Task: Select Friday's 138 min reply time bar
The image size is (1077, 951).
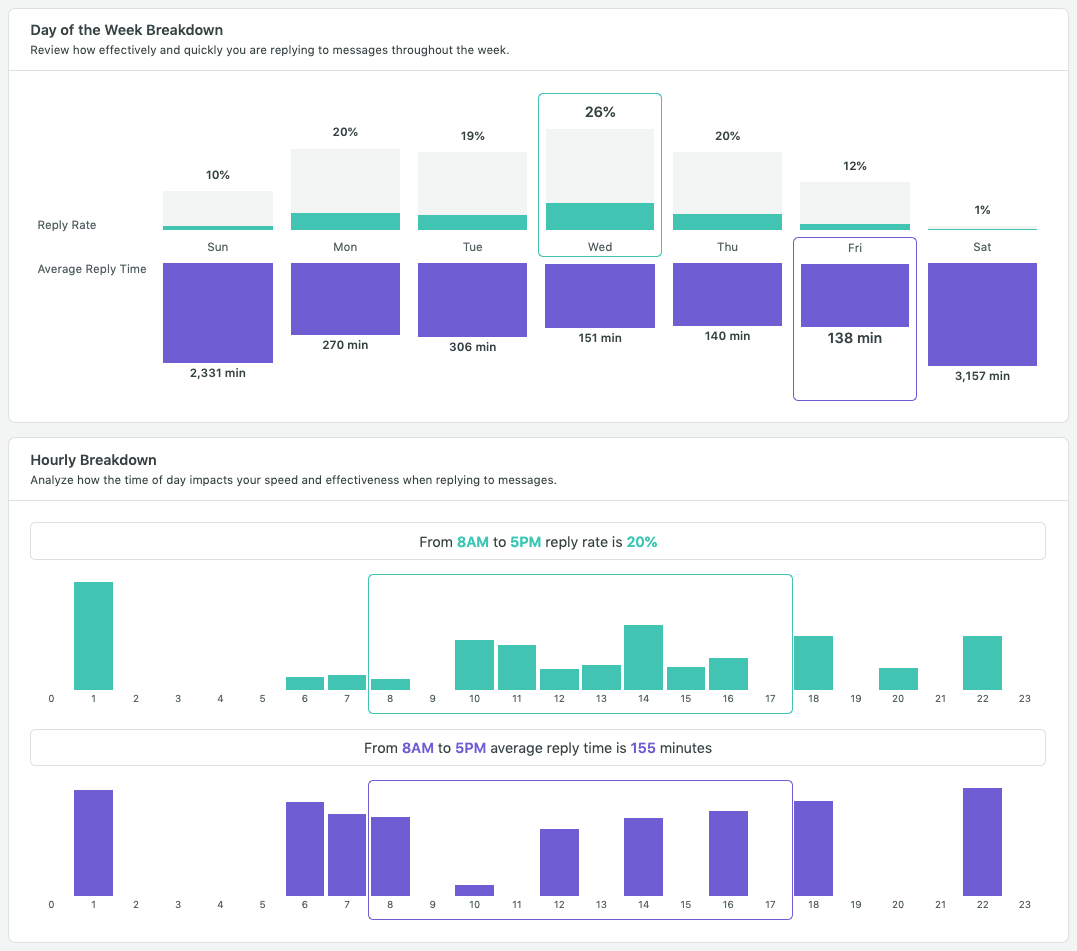Action: click(x=855, y=296)
